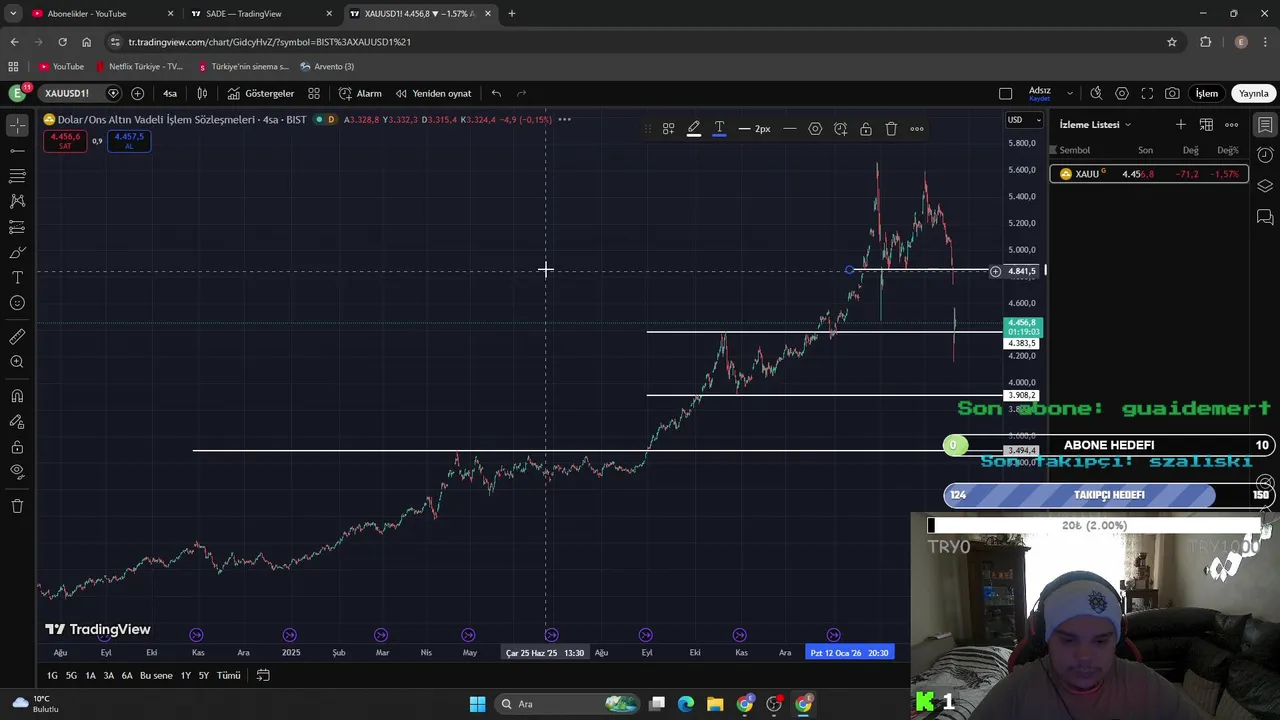This screenshot has width=1280, height=720.
Task: Add a symbol to compare with the plus icon
Action: click(137, 93)
